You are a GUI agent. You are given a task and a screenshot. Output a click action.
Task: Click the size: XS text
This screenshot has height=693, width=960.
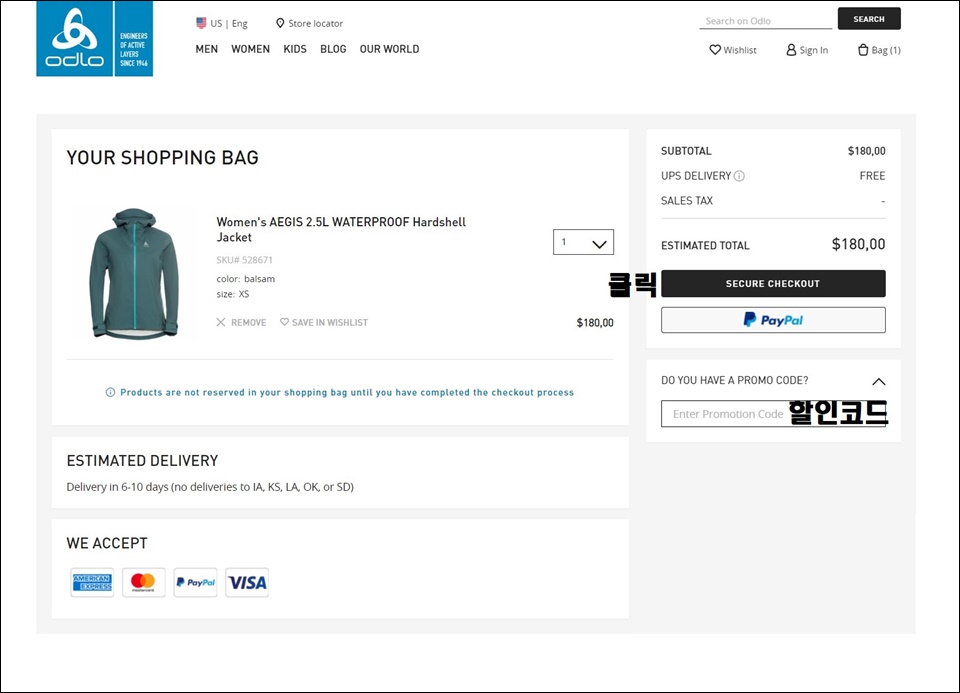point(233,294)
